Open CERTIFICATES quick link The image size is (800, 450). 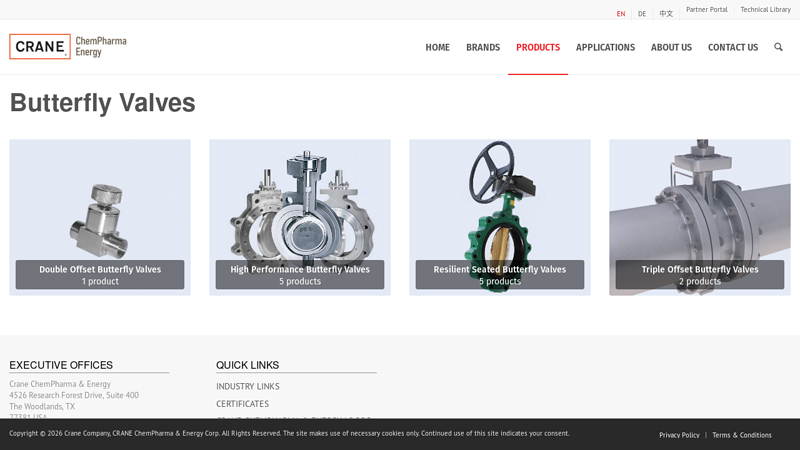[x=242, y=404]
